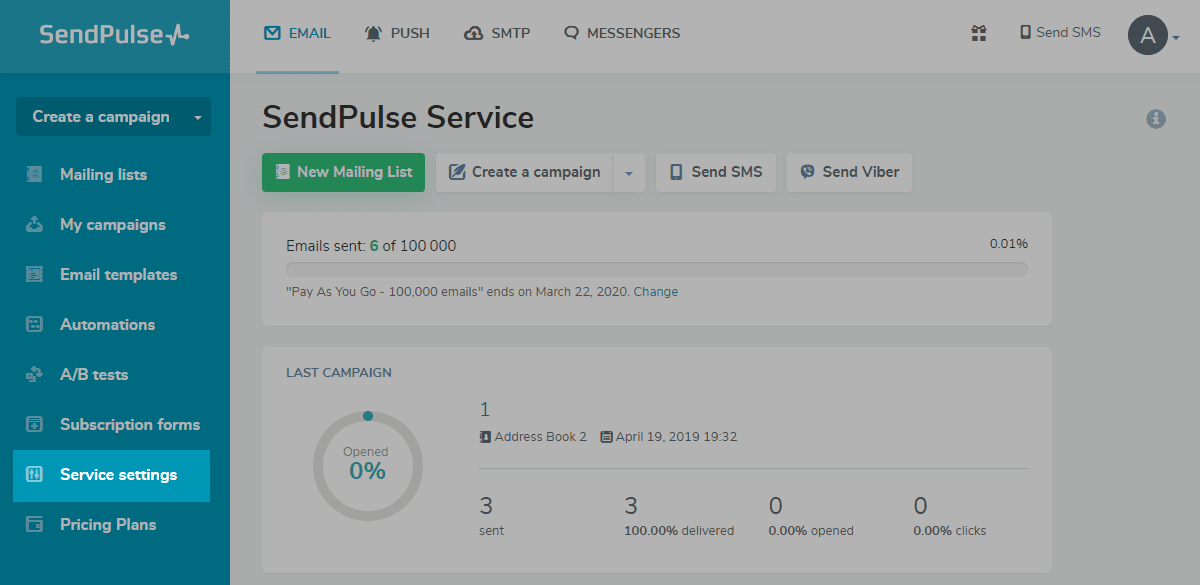Click the Service settings sliders icon
This screenshot has height=585, width=1200.
pos(34,474)
